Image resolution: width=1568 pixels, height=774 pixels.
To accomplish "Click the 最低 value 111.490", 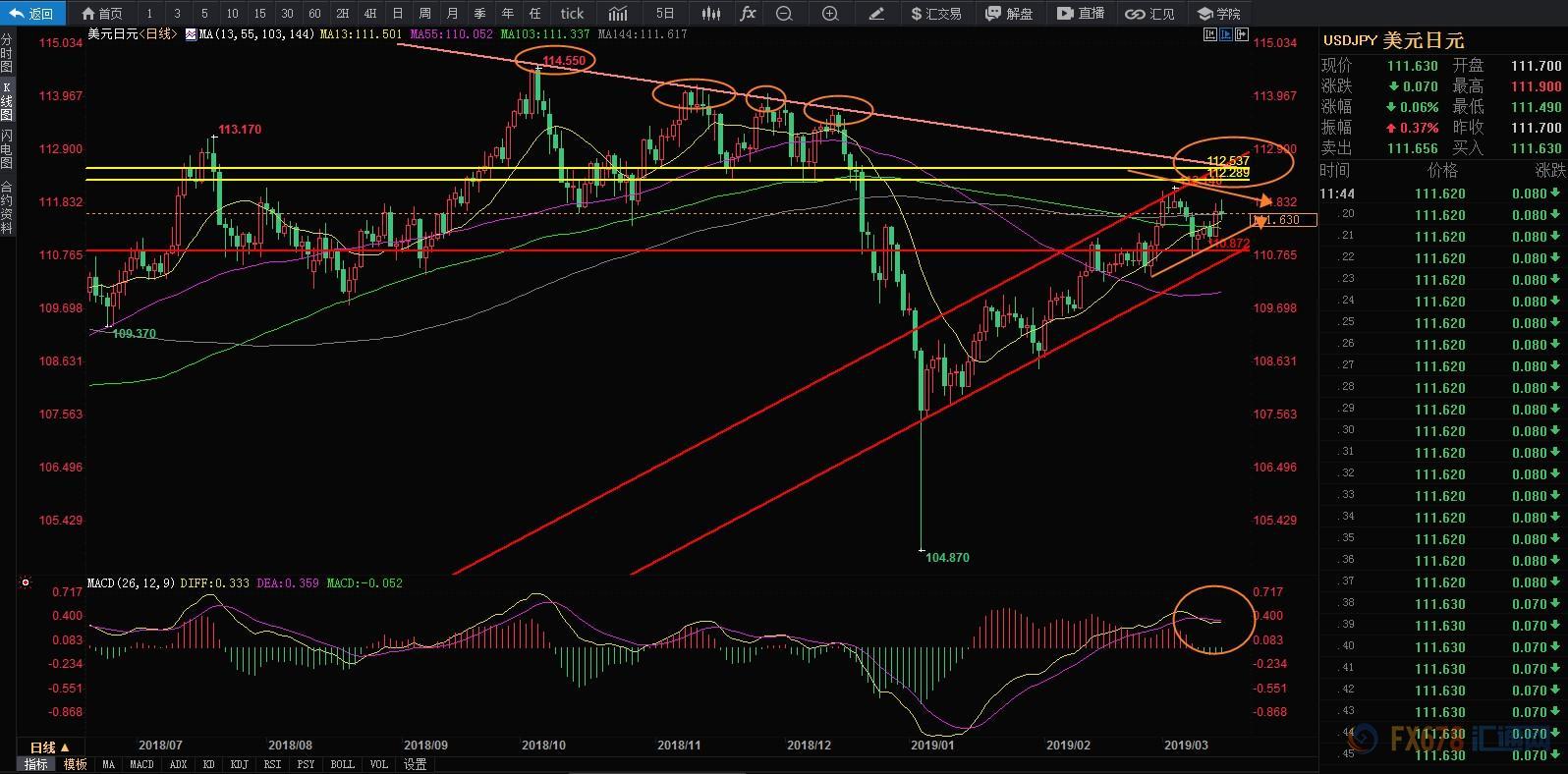I will (x=1536, y=107).
